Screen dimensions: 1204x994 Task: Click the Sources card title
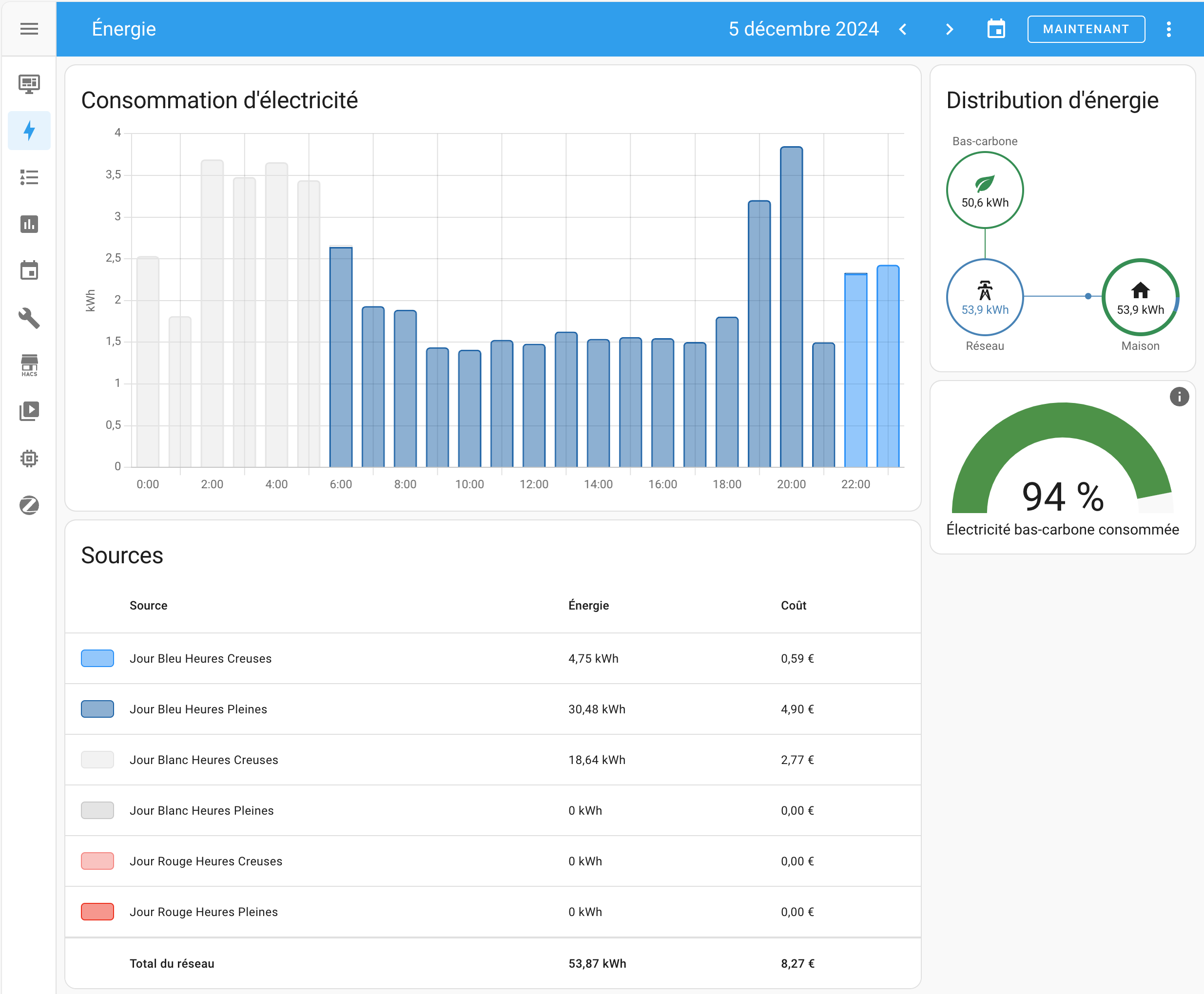(x=122, y=555)
